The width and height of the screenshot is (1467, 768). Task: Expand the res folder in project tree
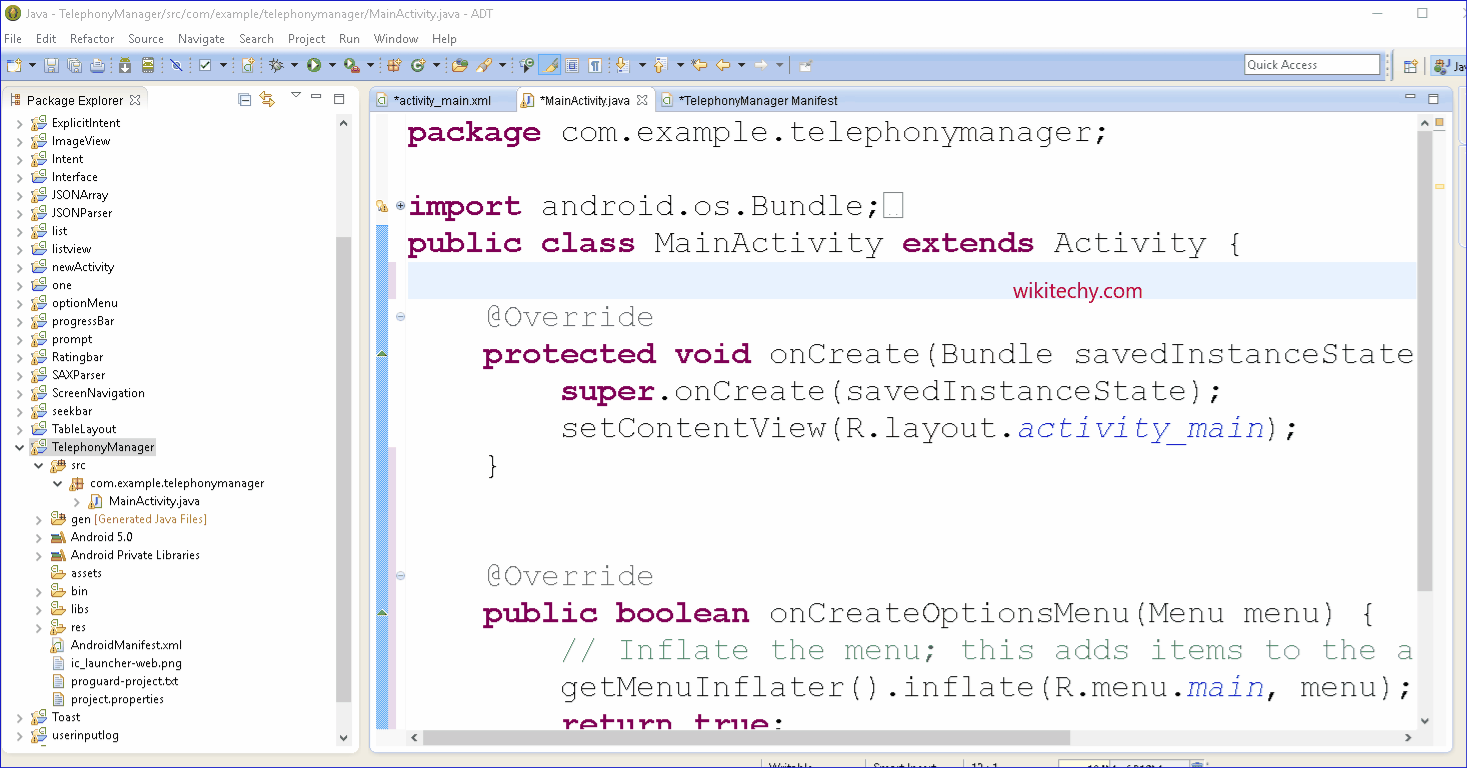click(39, 627)
